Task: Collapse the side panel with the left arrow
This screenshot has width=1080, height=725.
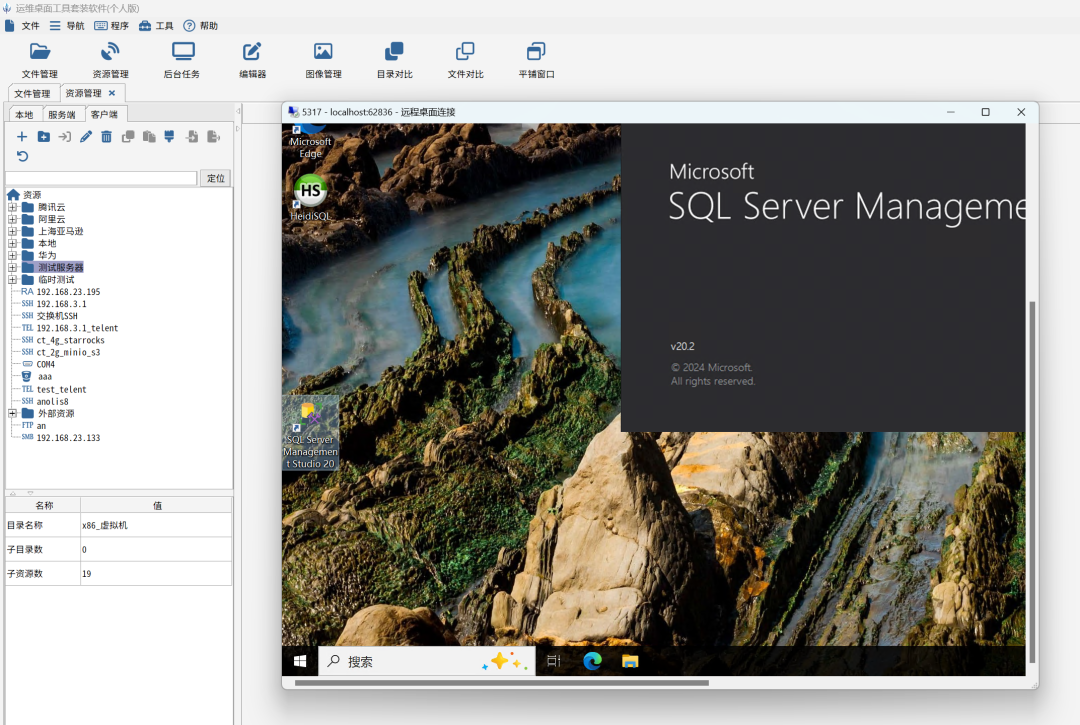Action: [x=238, y=111]
